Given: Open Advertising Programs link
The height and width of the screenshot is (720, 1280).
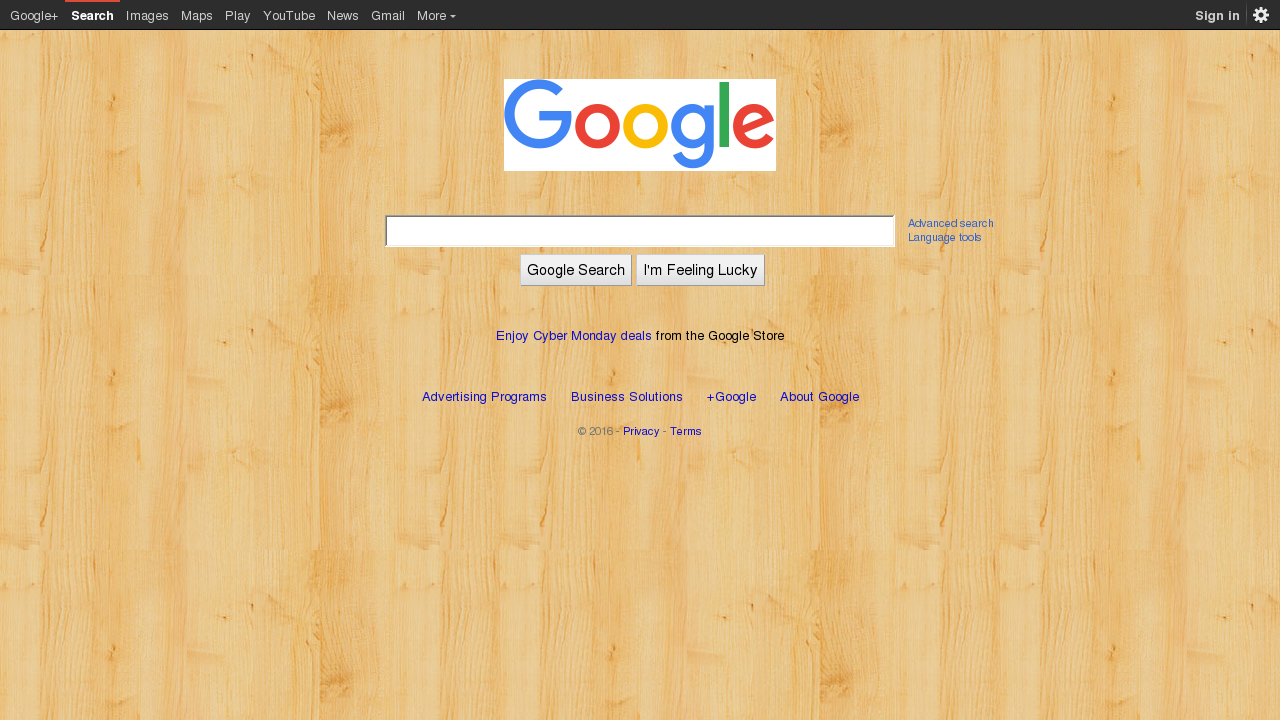Looking at the screenshot, I should 484,397.
